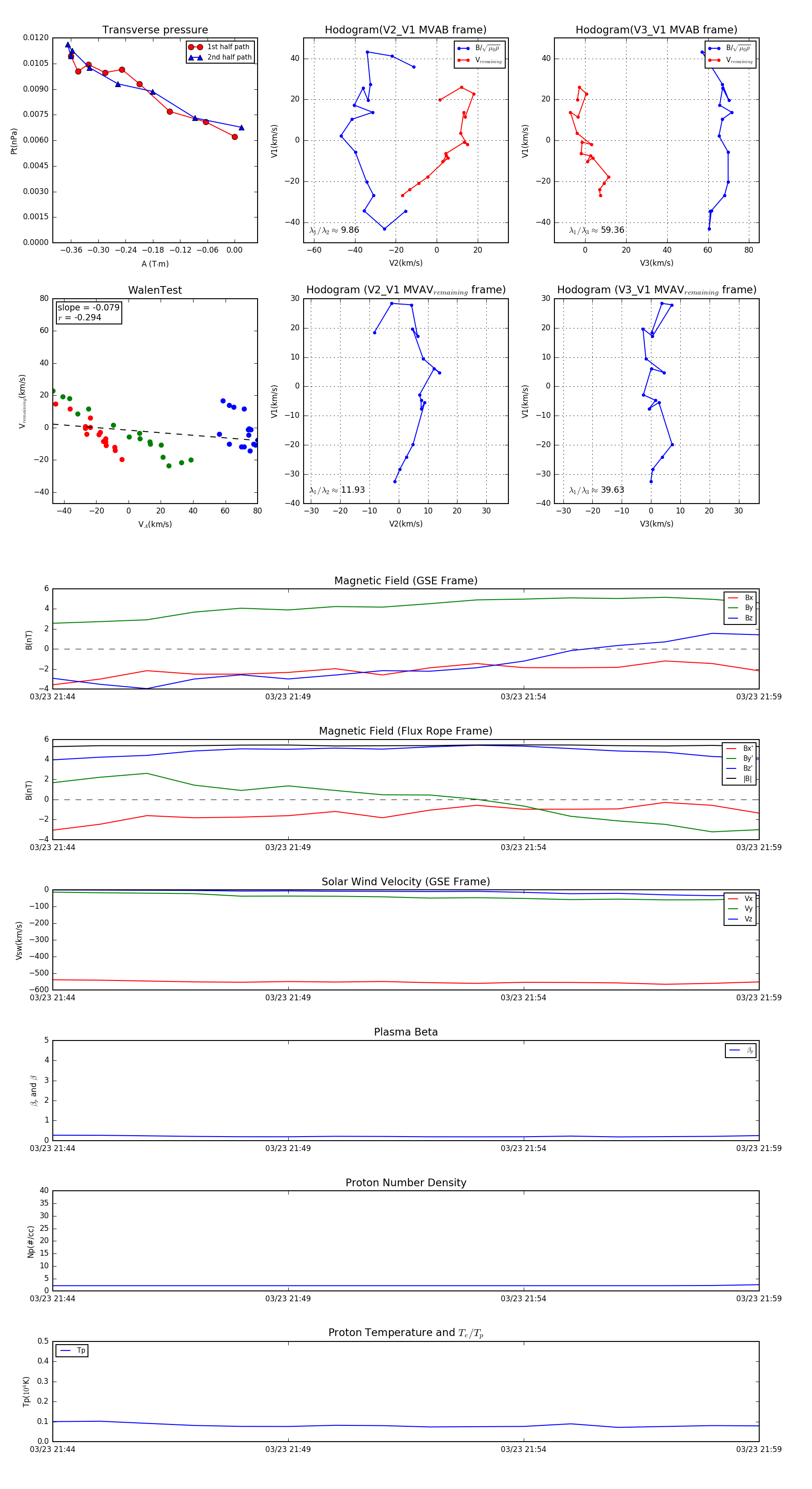Click the red data point at A = 0.00
812x1489 pixels.
235,137
